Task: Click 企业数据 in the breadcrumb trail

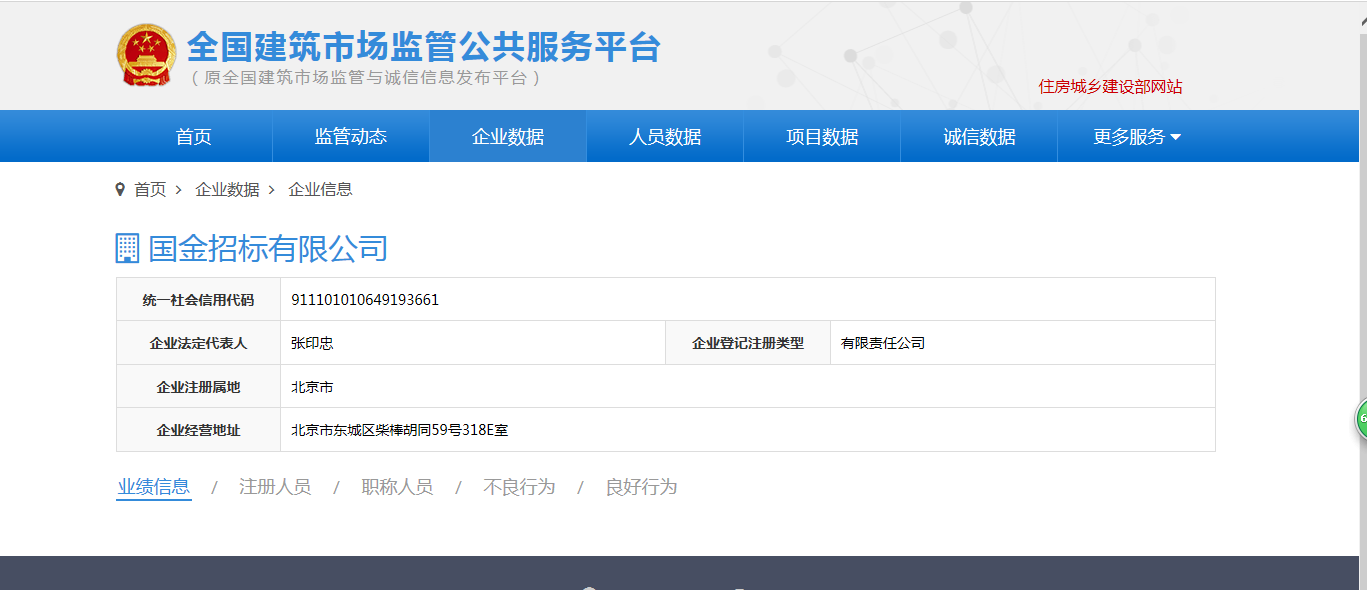Action: coord(227,189)
